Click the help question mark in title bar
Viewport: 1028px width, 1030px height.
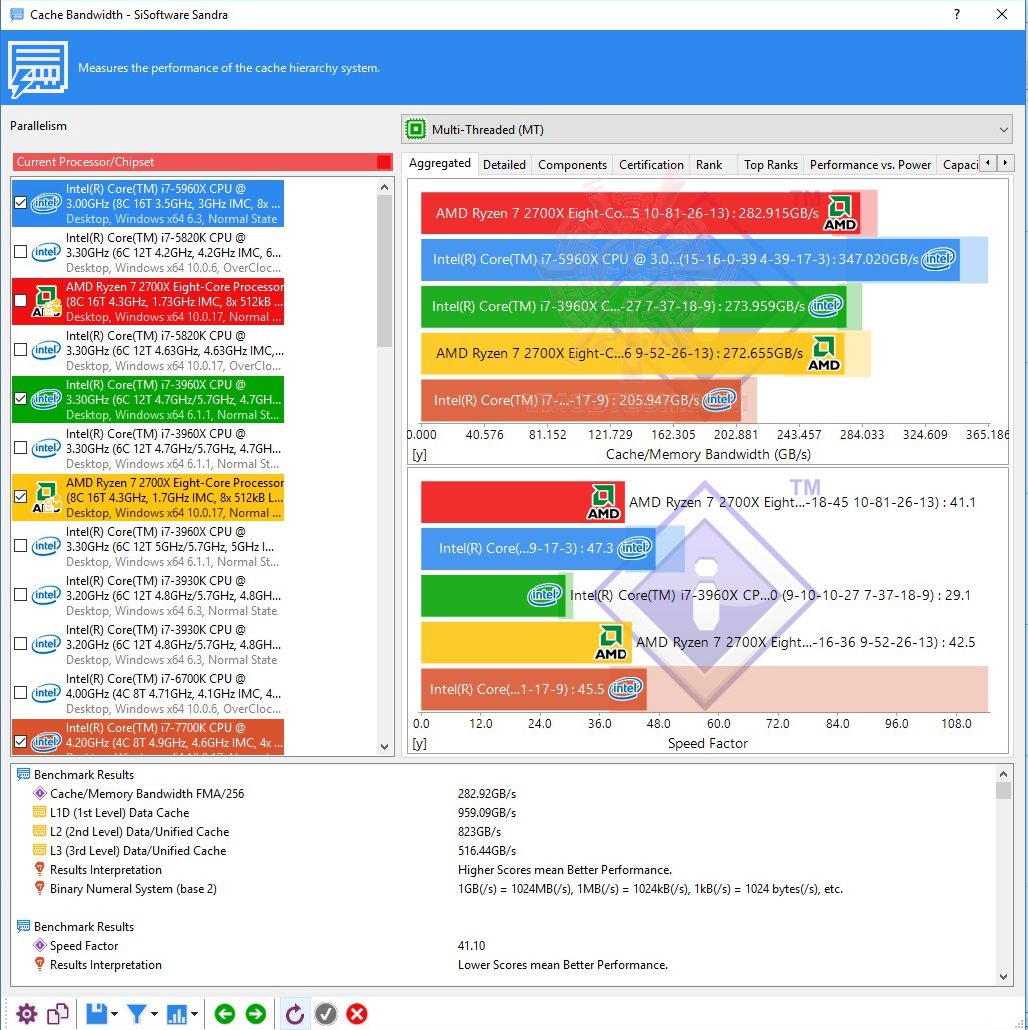(x=957, y=14)
